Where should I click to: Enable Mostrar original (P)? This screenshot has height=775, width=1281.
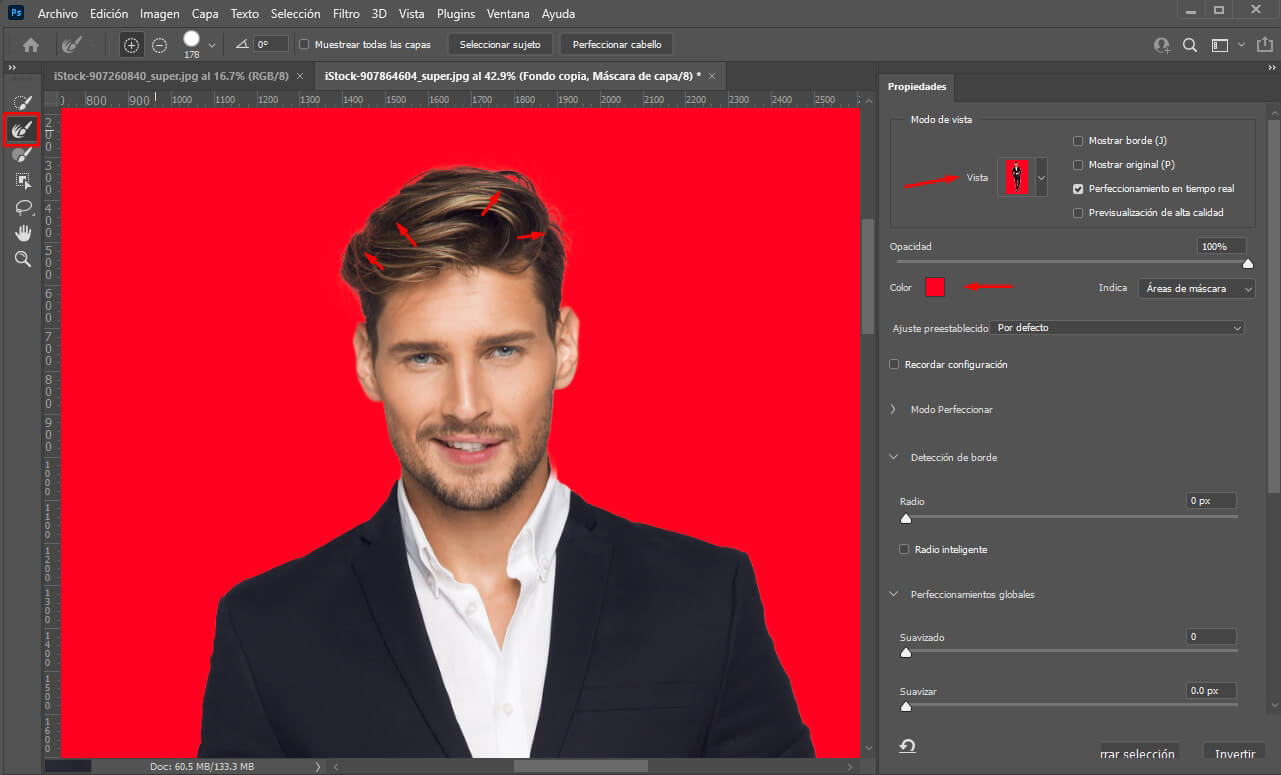click(x=1078, y=164)
